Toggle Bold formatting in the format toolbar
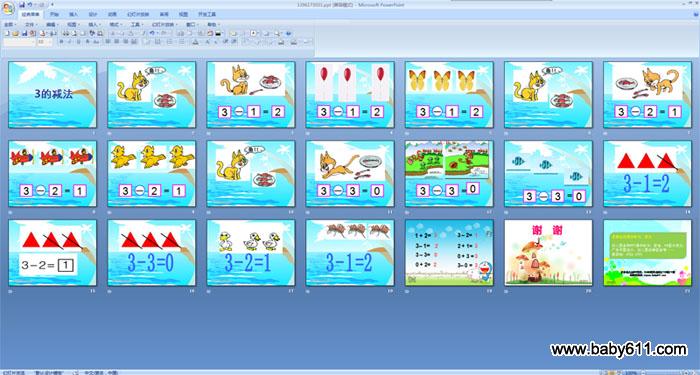The width and height of the screenshot is (700, 375). pyautogui.click(x=62, y=42)
